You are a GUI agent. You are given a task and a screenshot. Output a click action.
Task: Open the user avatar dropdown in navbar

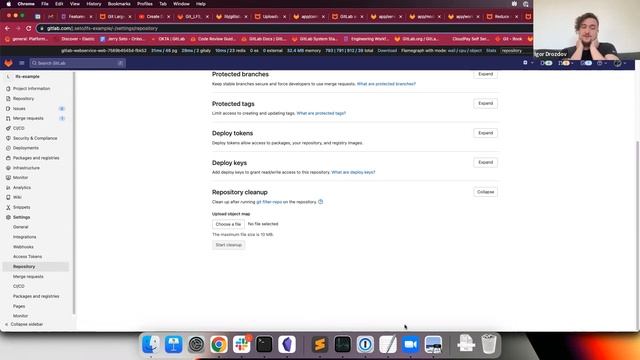[620, 63]
